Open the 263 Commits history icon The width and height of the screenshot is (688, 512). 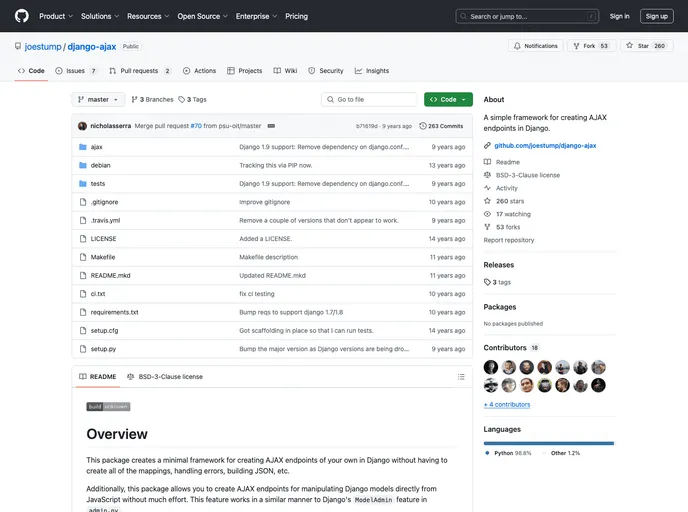(x=423, y=126)
